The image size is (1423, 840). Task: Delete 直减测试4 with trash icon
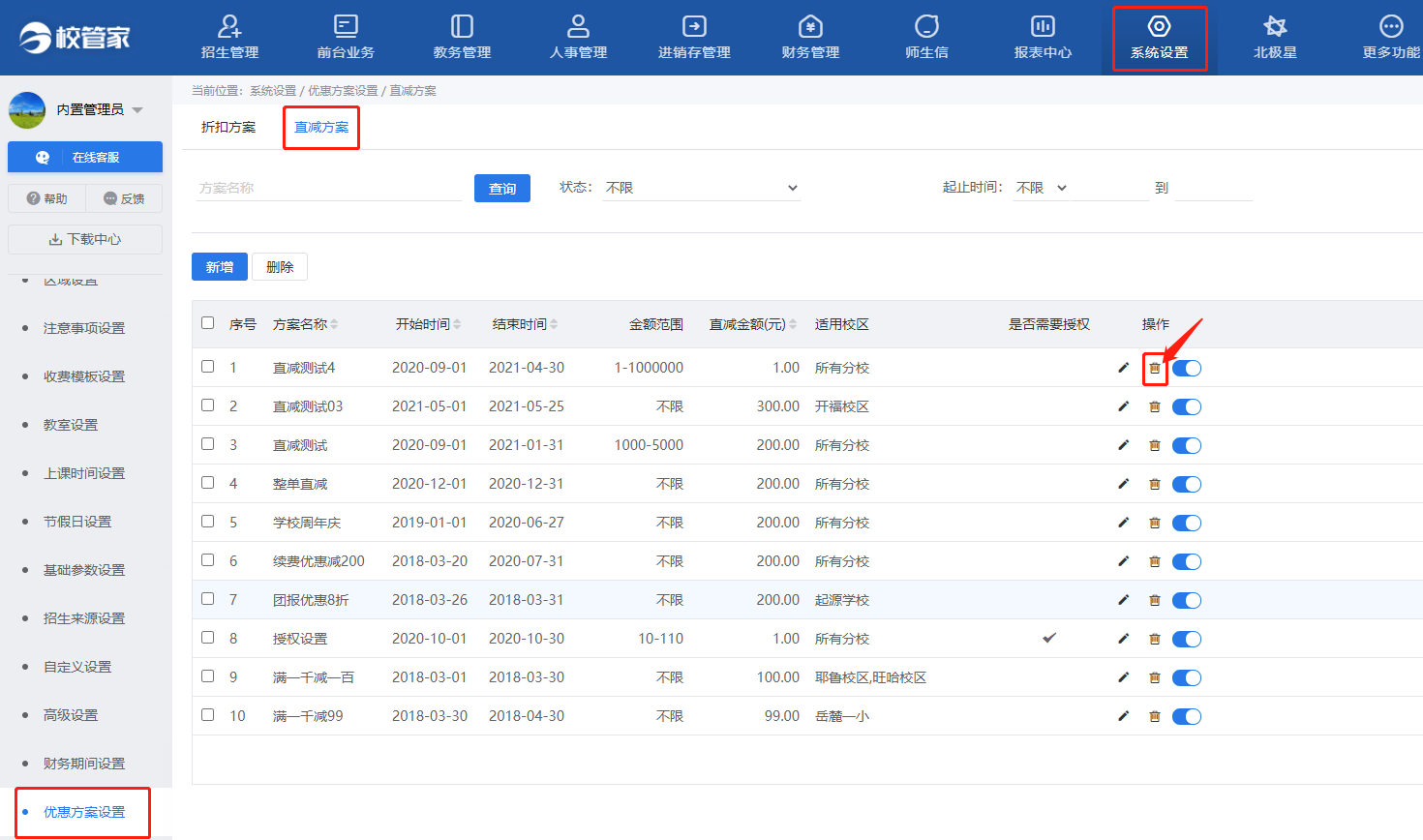click(1154, 368)
